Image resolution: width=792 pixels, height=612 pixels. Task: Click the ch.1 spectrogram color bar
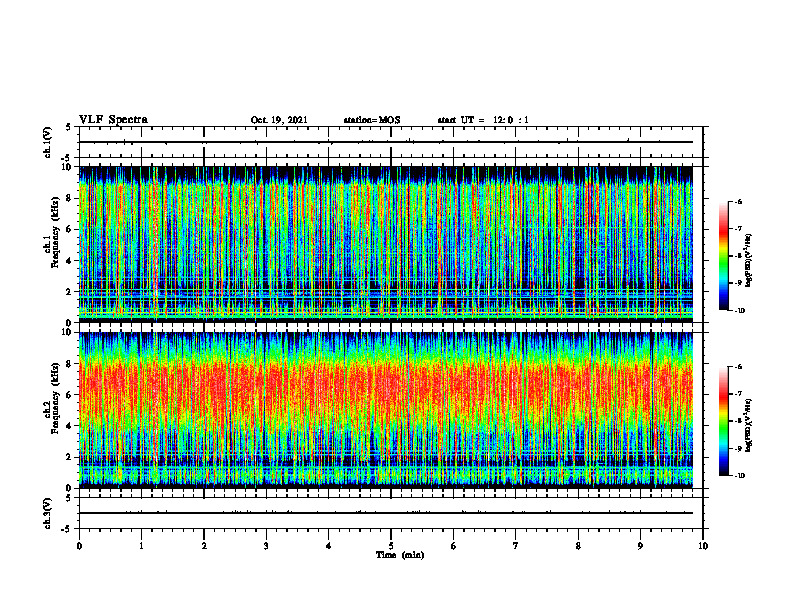point(723,256)
